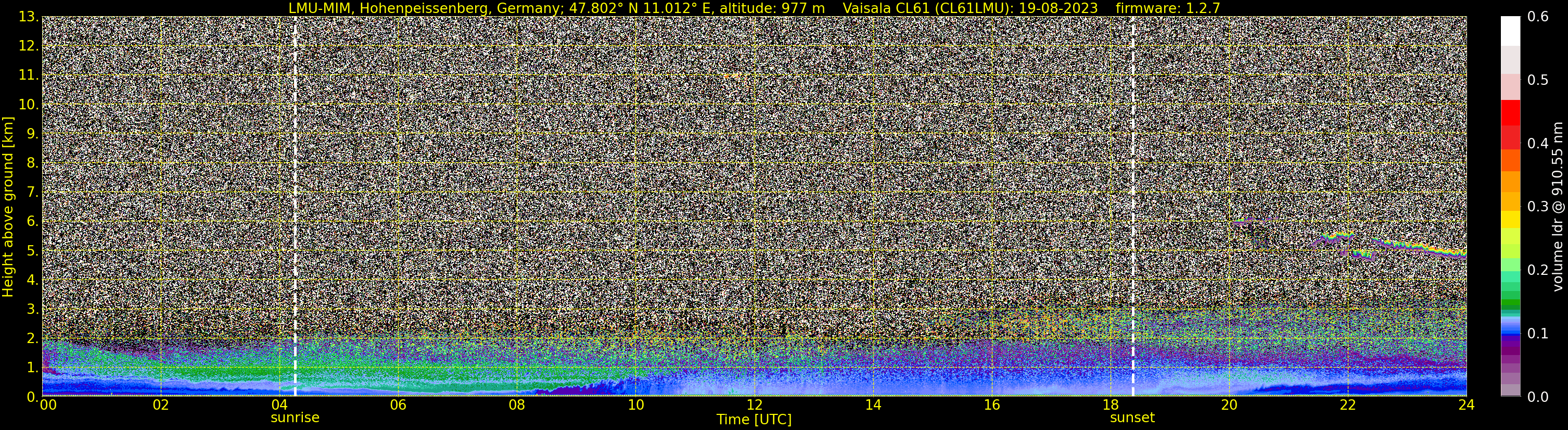The height and width of the screenshot is (430, 1568).
Task: Click the height axis tick label '10.'
Action: coord(29,105)
